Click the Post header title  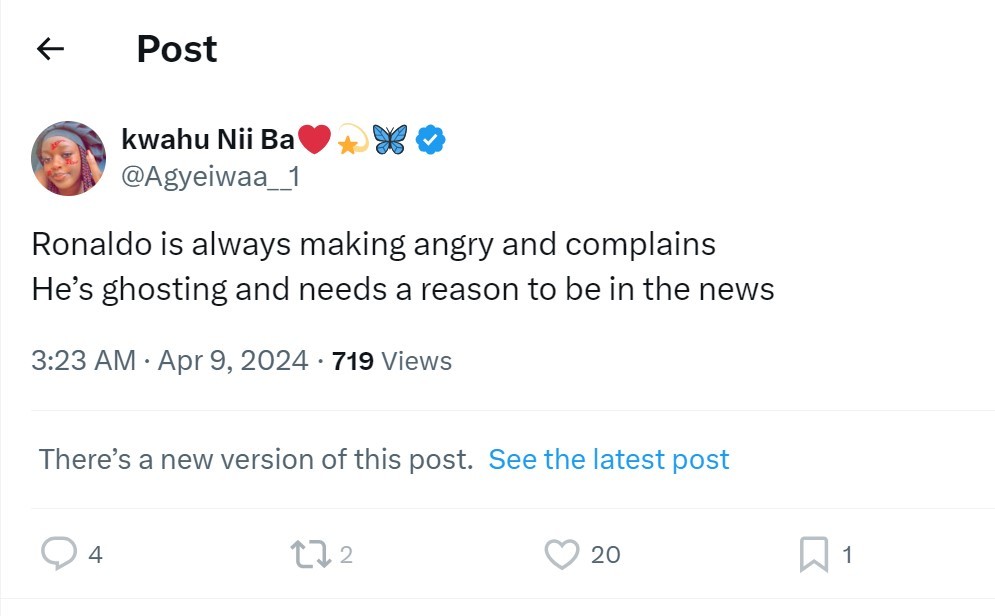(x=177, y=49)
